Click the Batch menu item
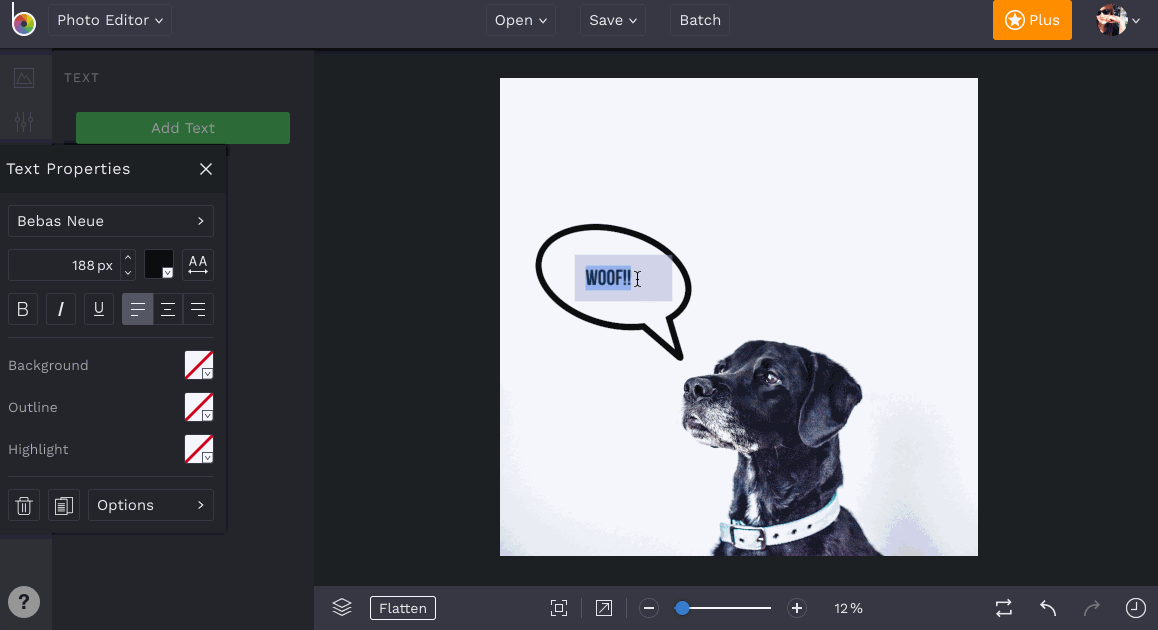This screenshot has width=1158, height=630. pyautogui.click(x=700, y=20)
